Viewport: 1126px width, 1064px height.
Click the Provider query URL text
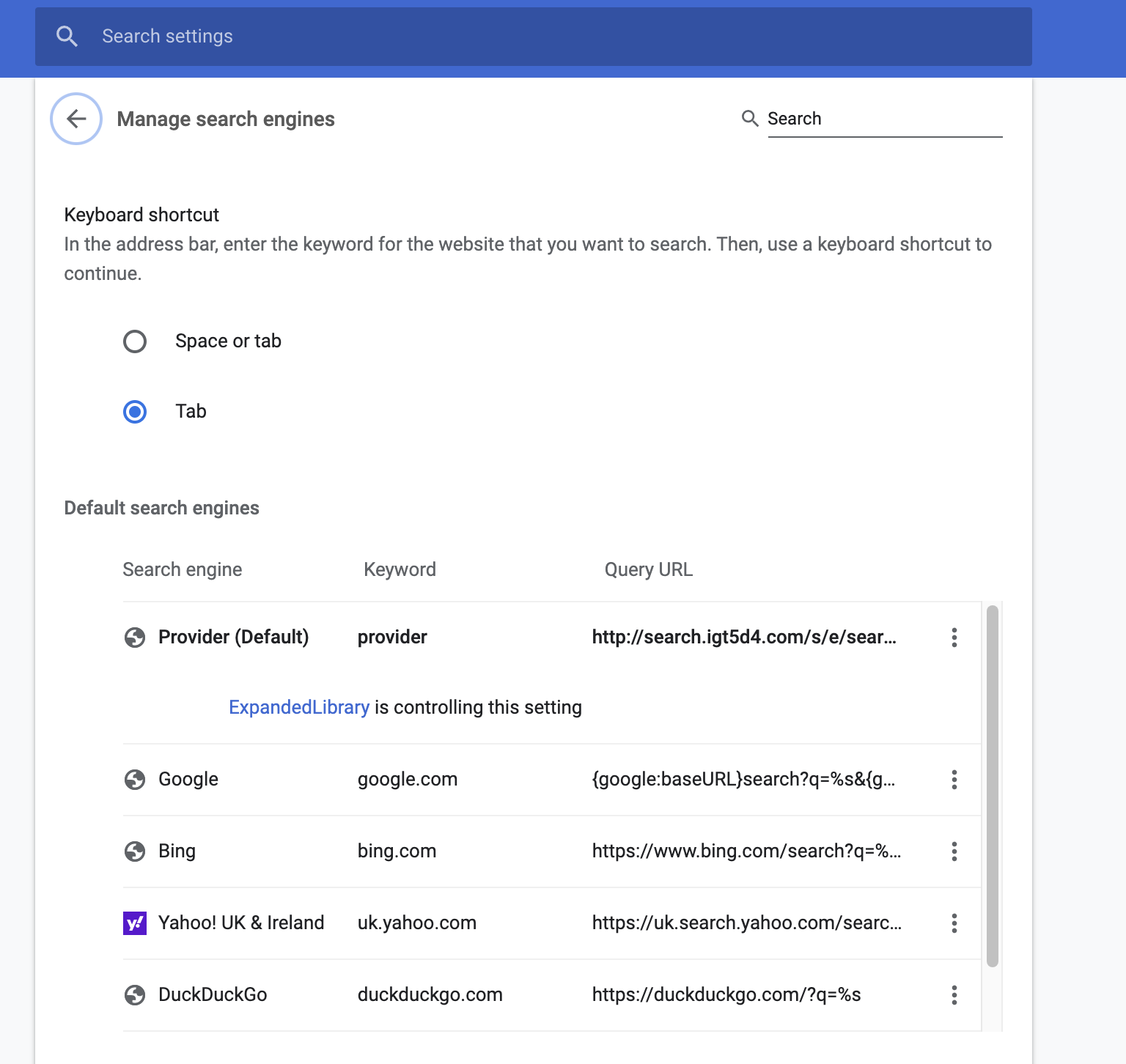click(x=743, y=638)
